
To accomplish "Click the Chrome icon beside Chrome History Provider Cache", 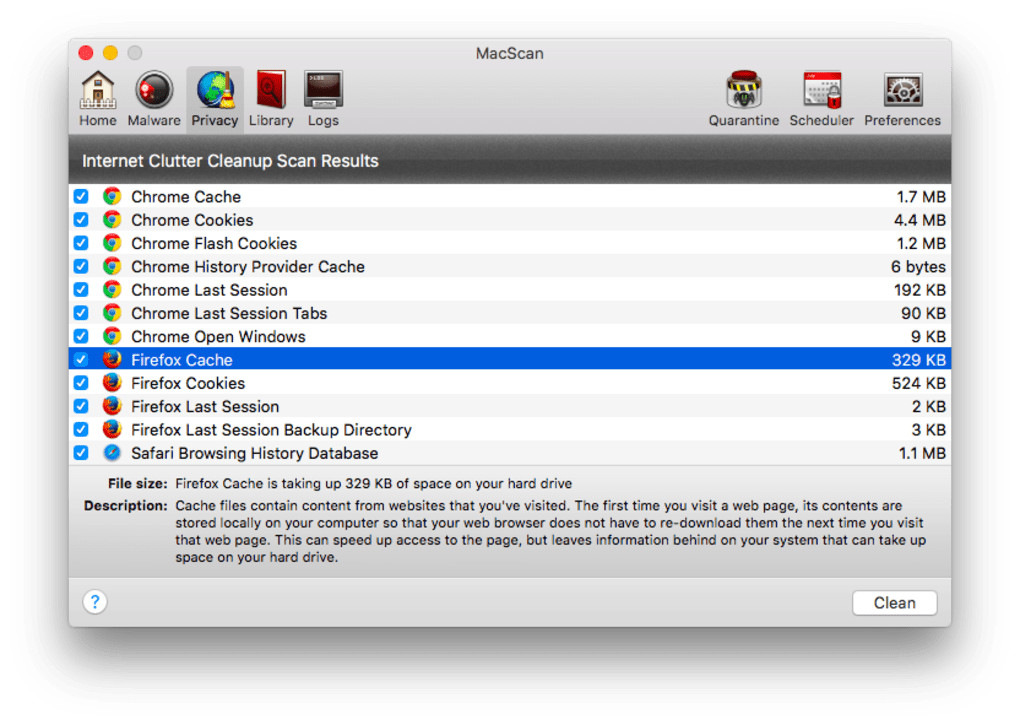I will [x=112, y=267].
